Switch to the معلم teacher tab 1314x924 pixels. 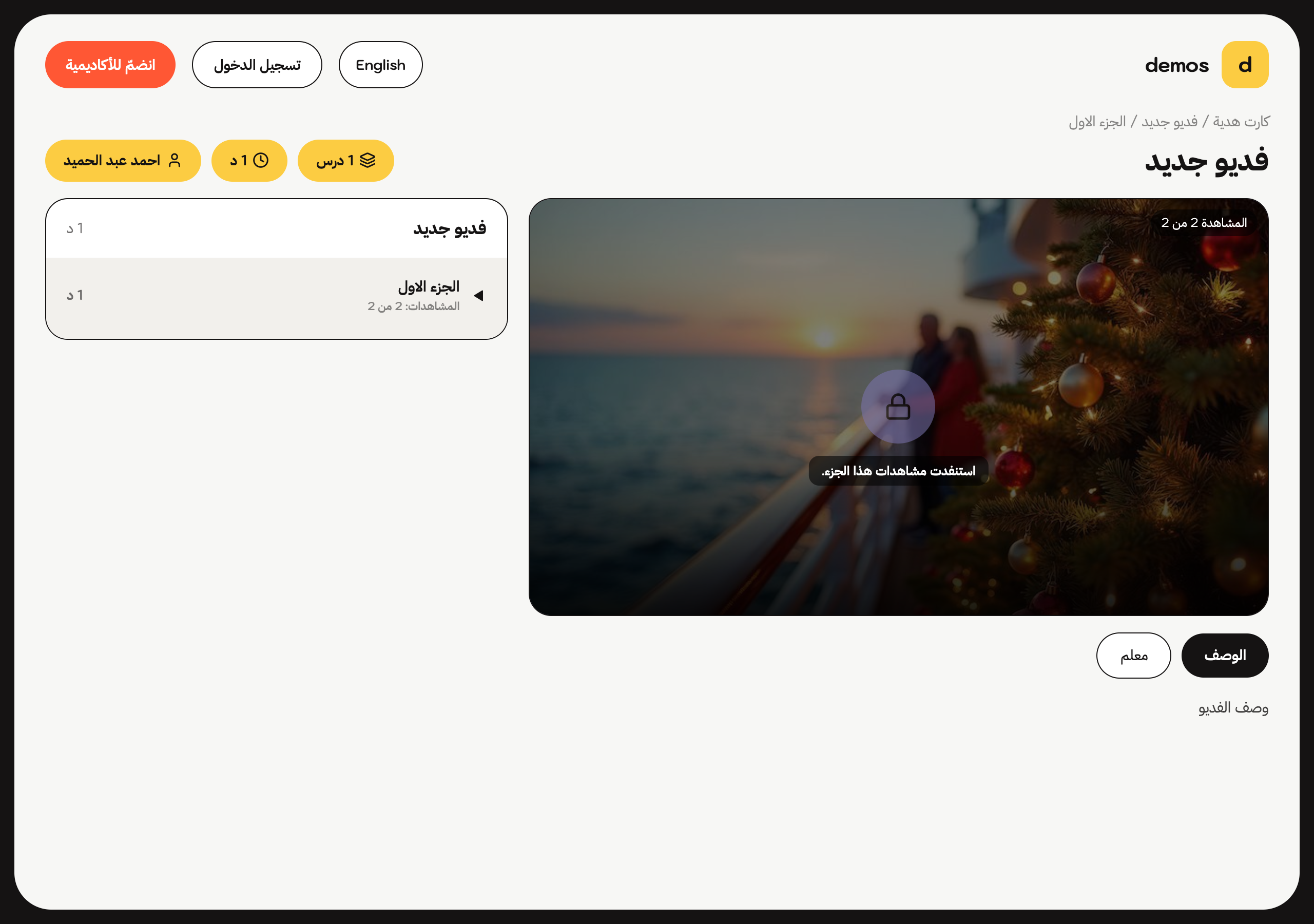point(1134,656)
